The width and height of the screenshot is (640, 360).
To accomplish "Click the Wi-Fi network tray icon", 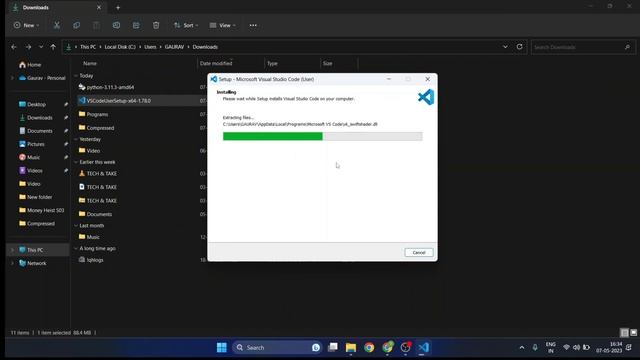I will pyautogui.click(x=566, y=348).
